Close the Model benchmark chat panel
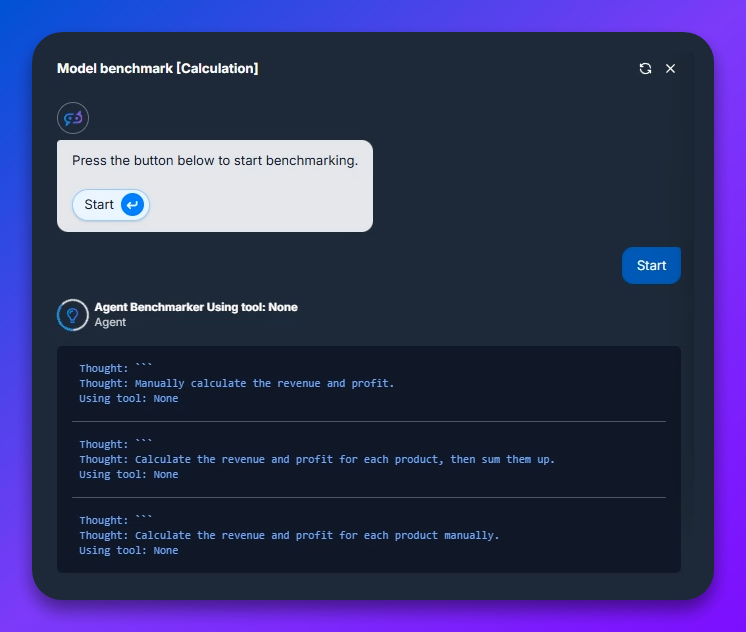 [x=671, y=68]
